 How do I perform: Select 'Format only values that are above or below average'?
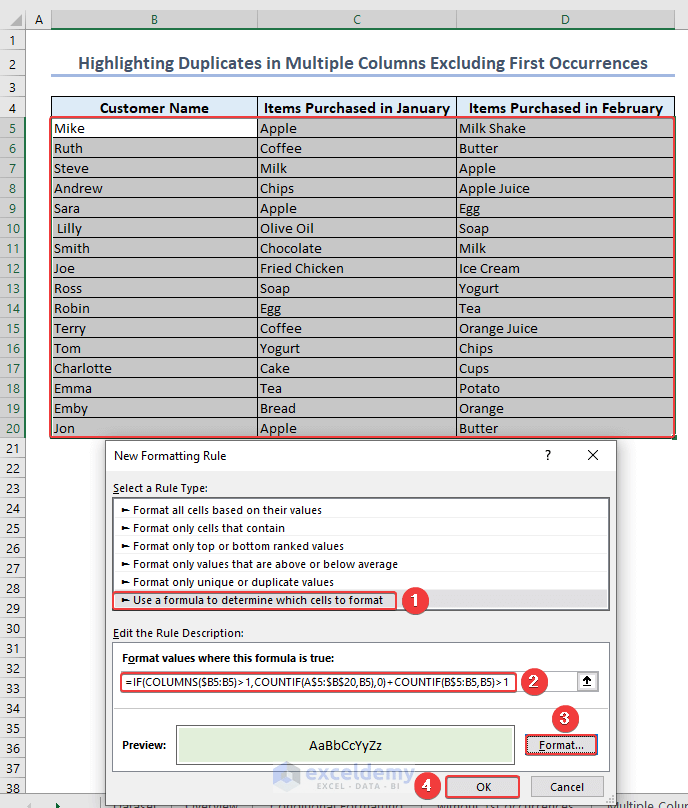coord(361,564)
